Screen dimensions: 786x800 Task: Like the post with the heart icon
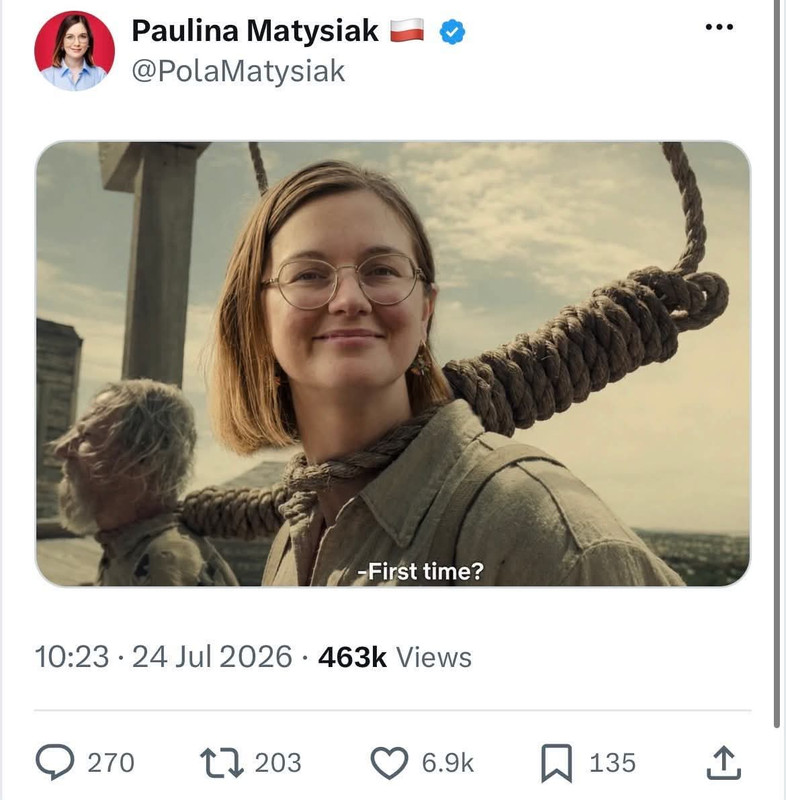[x=389, y=763]
